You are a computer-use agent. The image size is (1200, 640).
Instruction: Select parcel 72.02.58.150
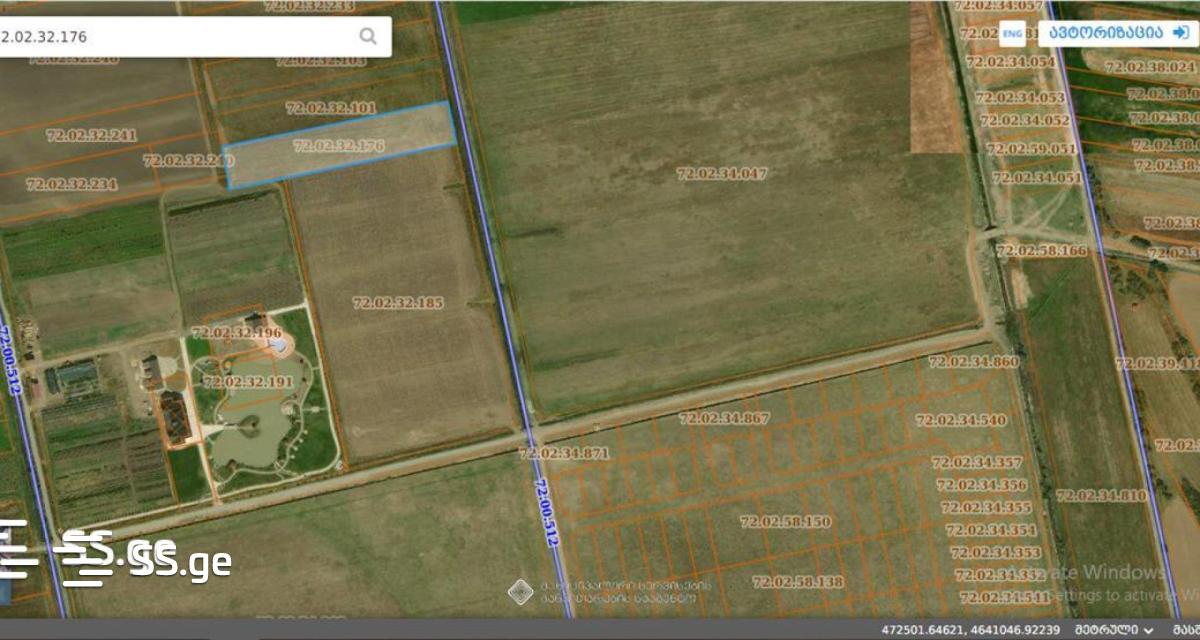tap(785, 521)
